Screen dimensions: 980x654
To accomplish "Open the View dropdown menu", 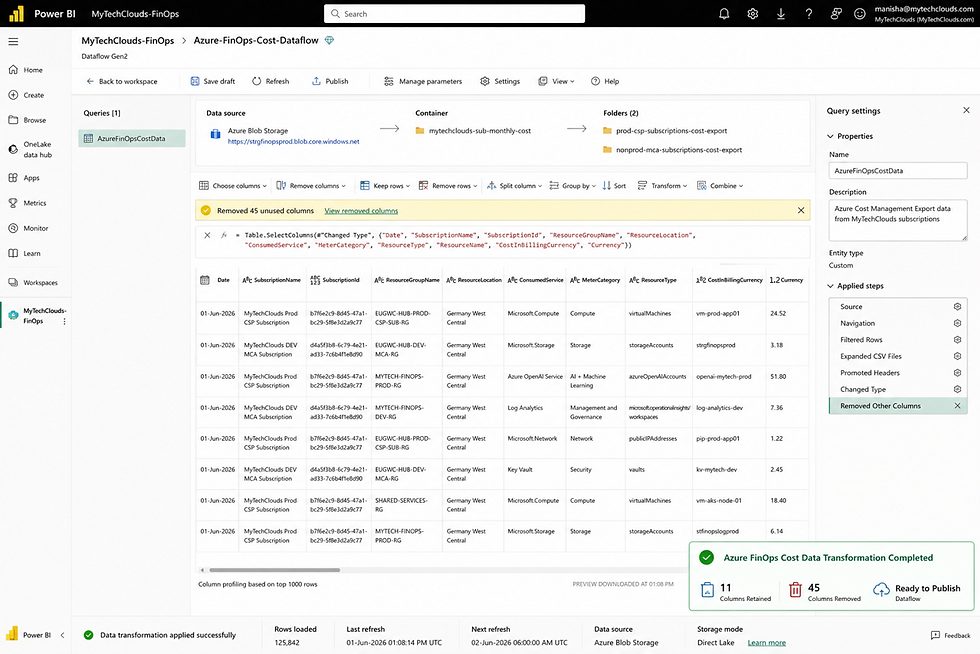I will coord(556,81).
